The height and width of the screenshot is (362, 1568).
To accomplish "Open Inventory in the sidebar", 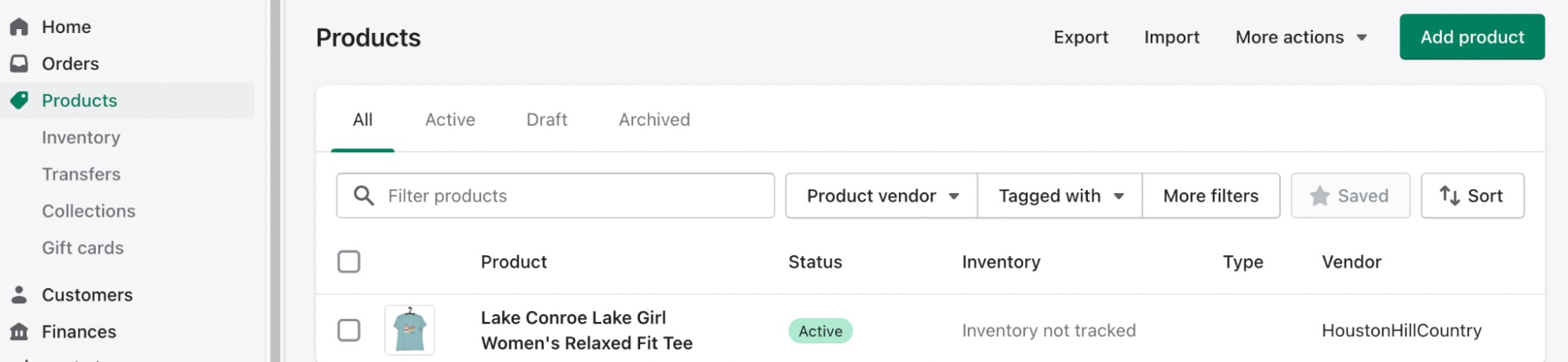I will coord(81,137).
